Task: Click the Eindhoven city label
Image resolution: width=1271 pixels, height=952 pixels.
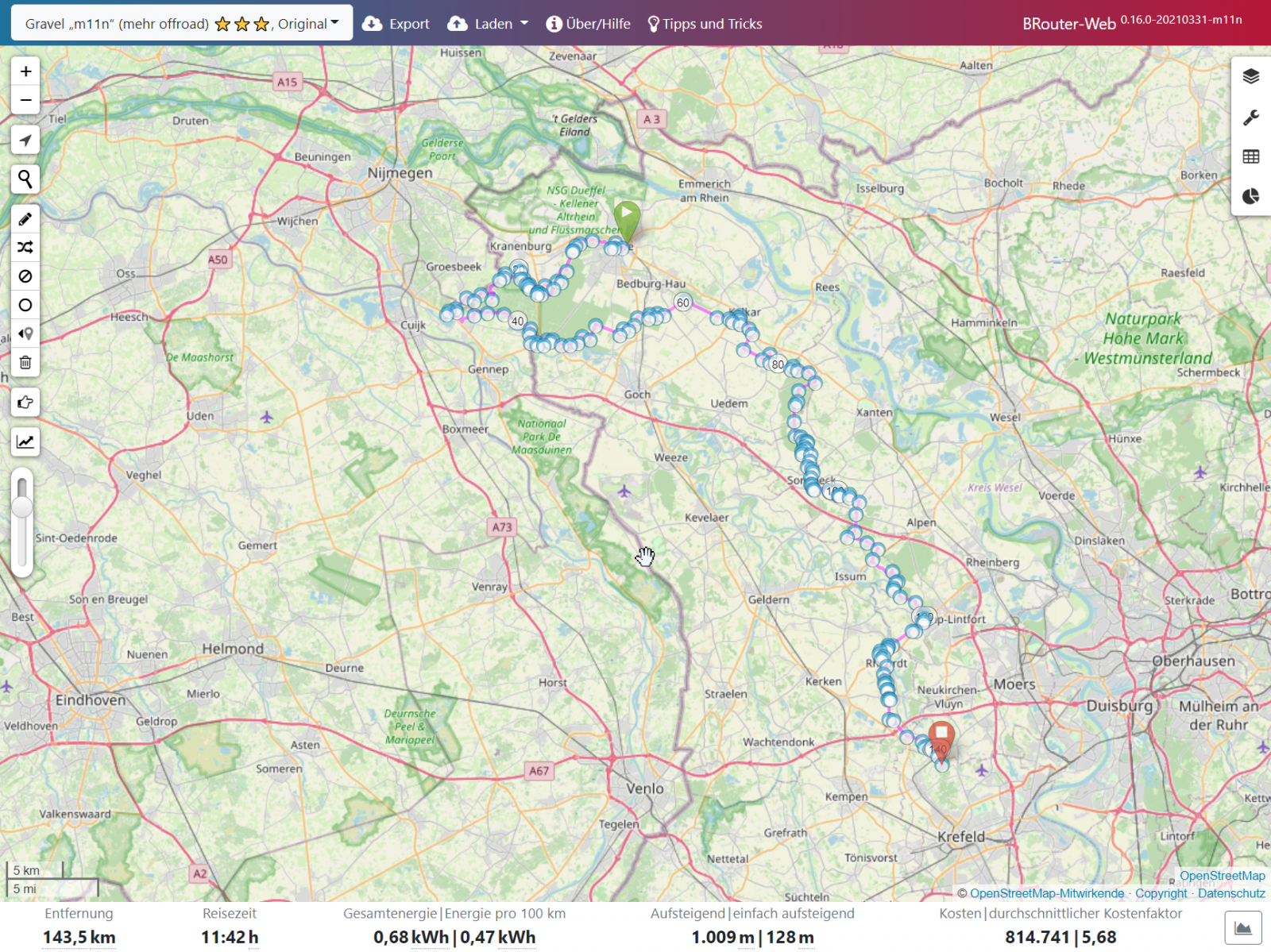Action: click(91, 700)
